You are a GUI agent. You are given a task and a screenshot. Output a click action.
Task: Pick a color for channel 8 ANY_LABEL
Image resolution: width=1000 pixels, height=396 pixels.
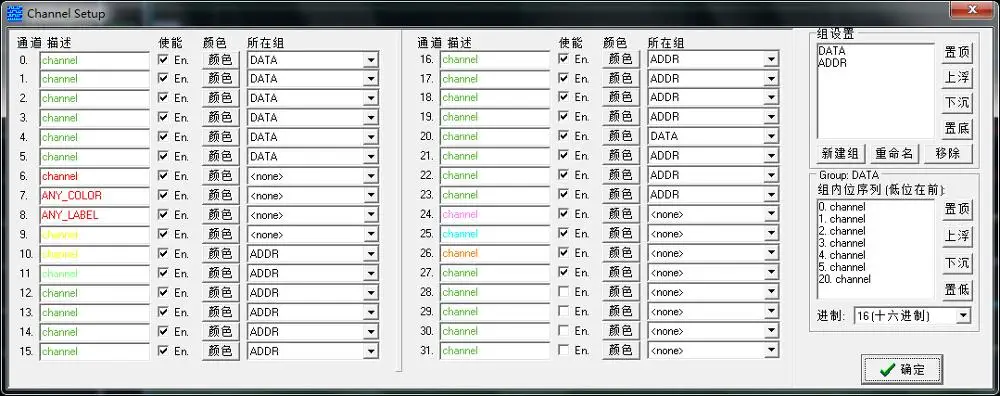coord(221,215)
